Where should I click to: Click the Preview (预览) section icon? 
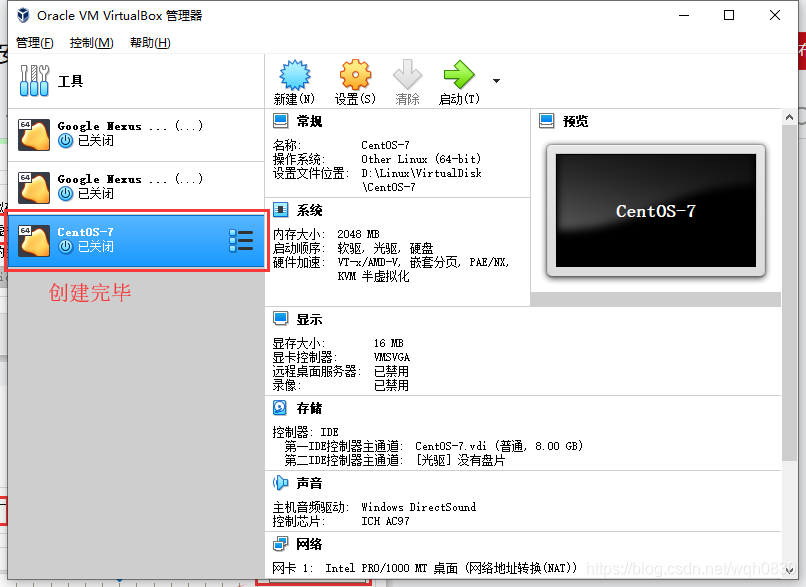coord(547,121)
